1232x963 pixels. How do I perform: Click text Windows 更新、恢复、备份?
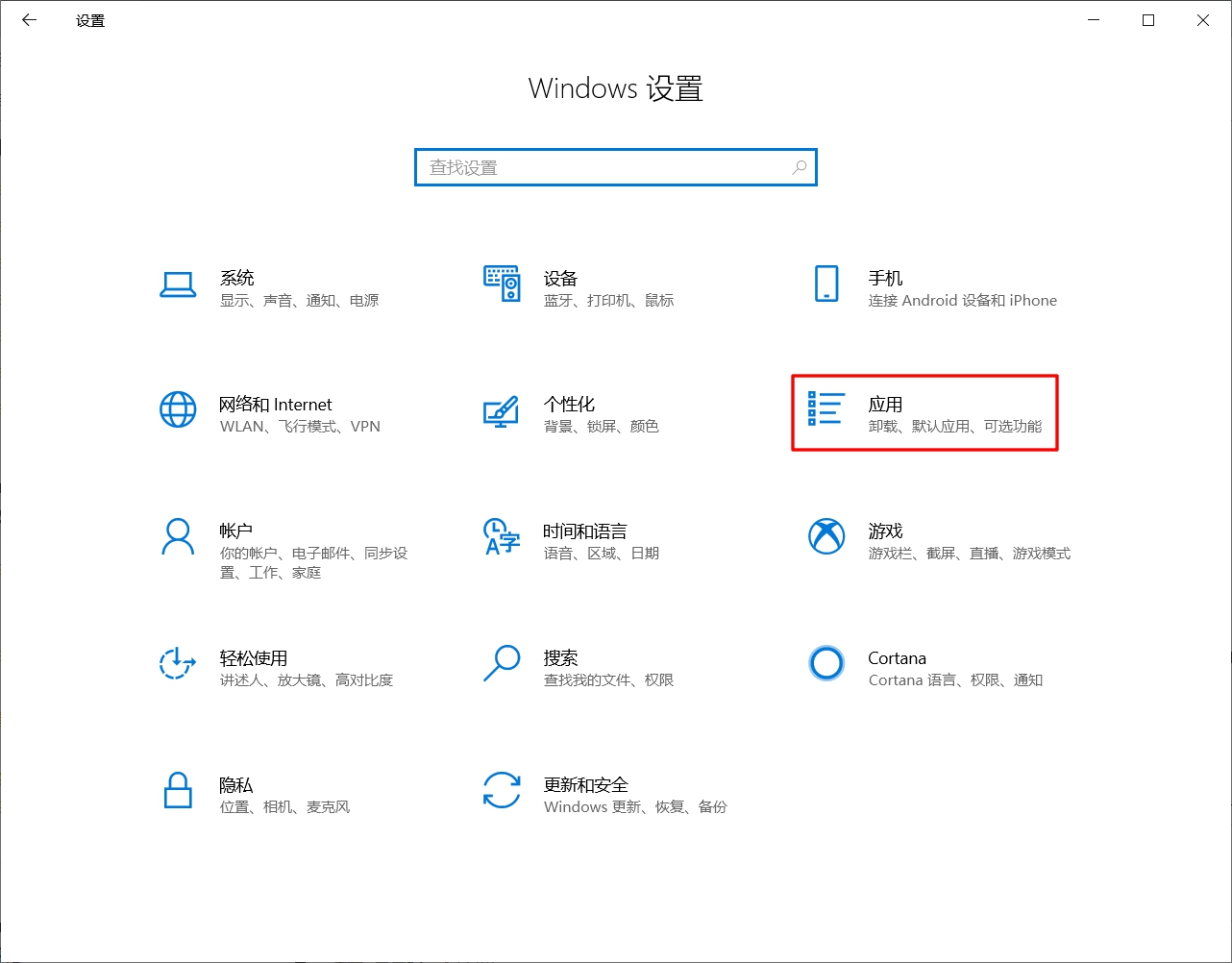pyautogui.click(x=636, y=807)
